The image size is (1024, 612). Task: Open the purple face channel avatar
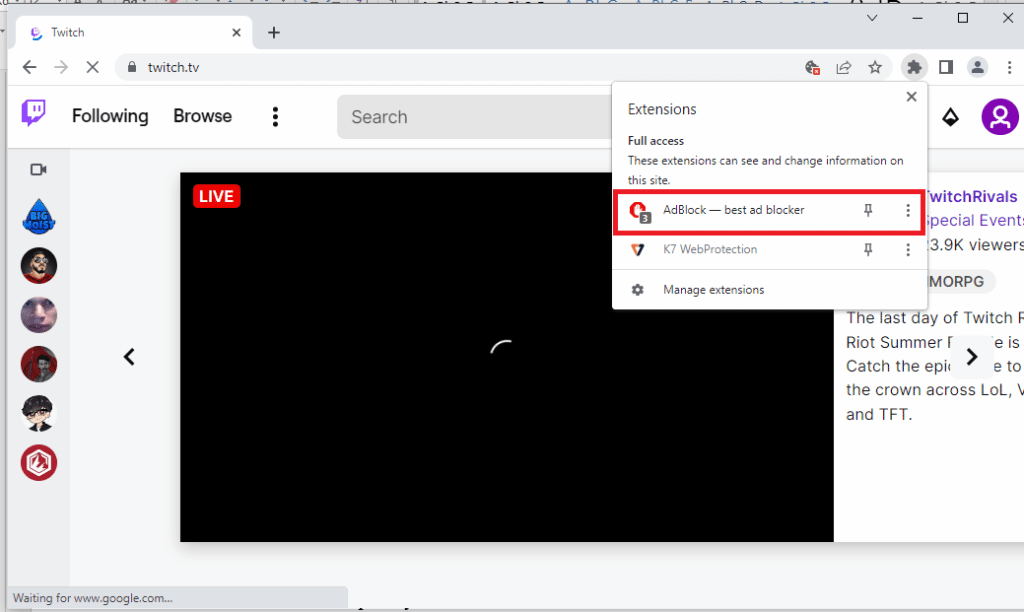[39, 315]
